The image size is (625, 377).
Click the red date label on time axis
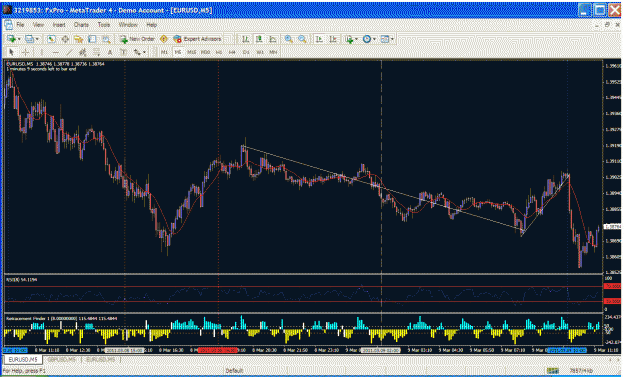pyautogui.click(x=217, y=350)
